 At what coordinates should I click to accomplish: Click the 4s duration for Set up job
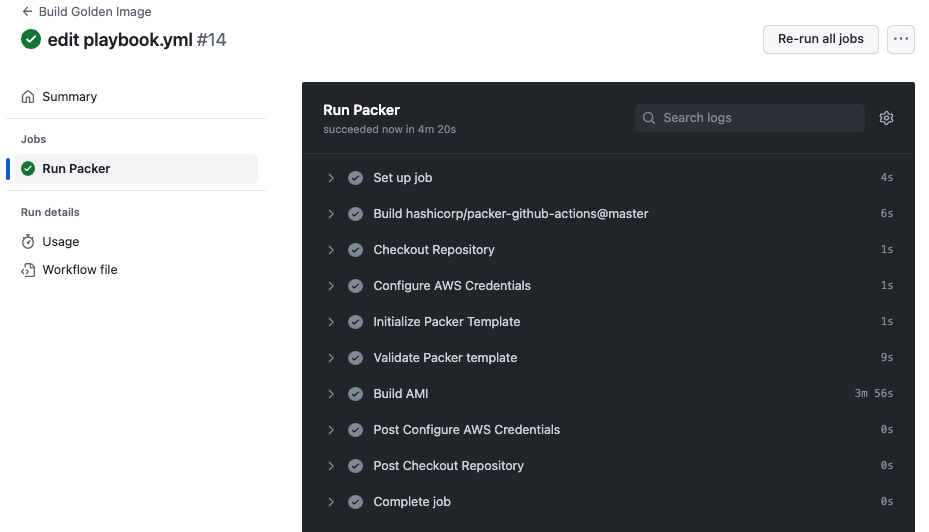(887, 177)
